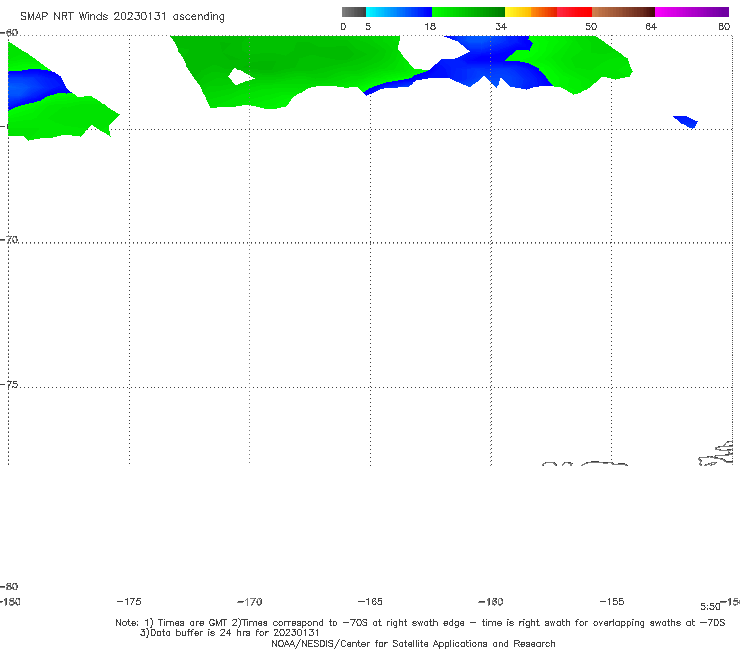Click the NOAA/NESDIS Center for Satellite Applications credit
740x650 pixels.
click(413, 644)
